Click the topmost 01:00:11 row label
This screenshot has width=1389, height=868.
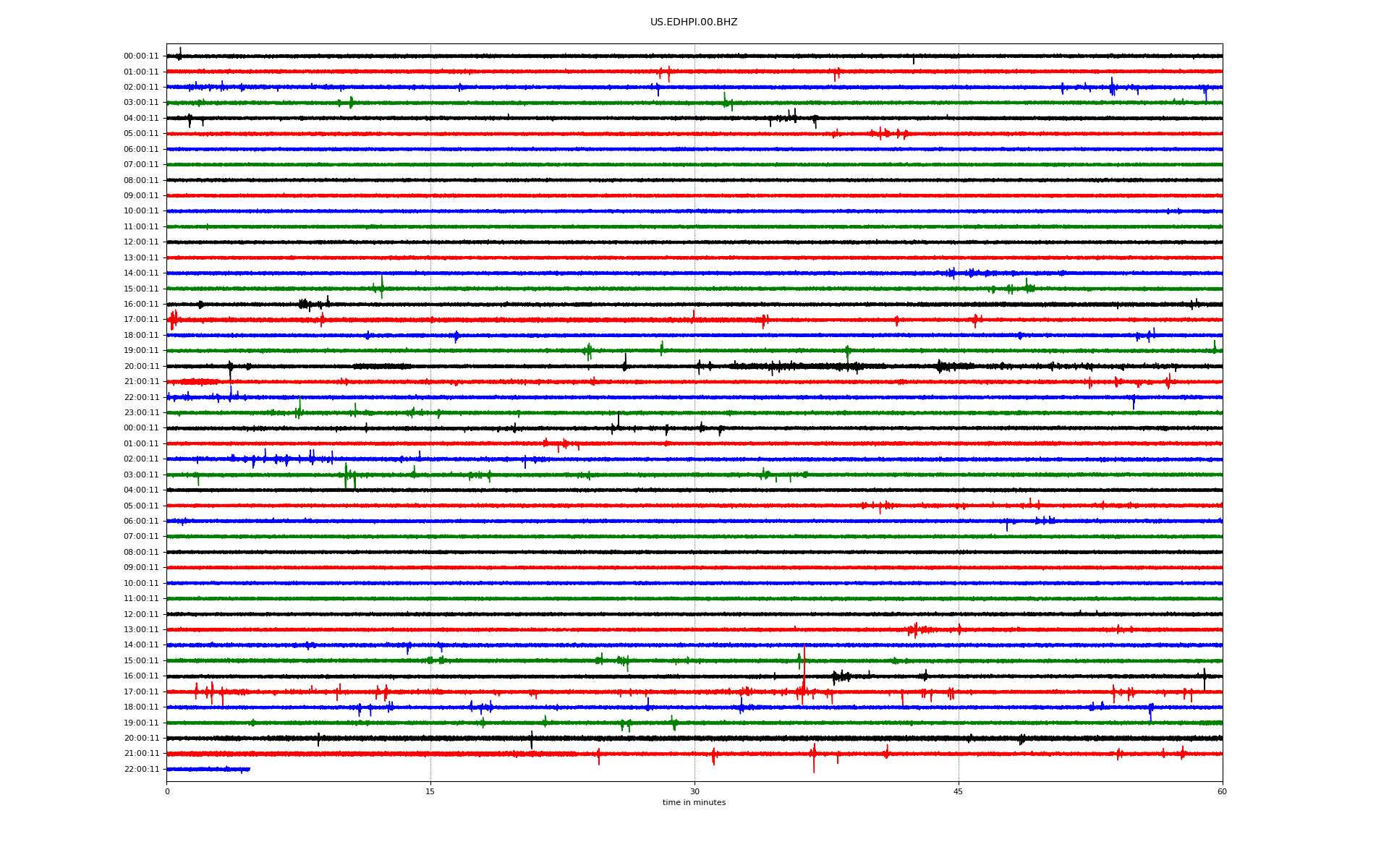[141, 72]
